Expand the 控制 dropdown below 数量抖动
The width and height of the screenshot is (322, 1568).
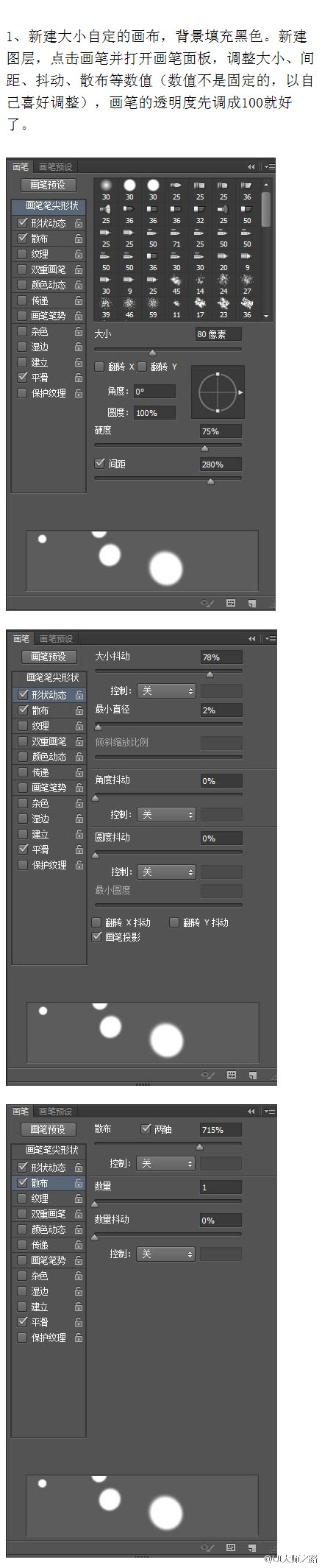[165, 1253]
